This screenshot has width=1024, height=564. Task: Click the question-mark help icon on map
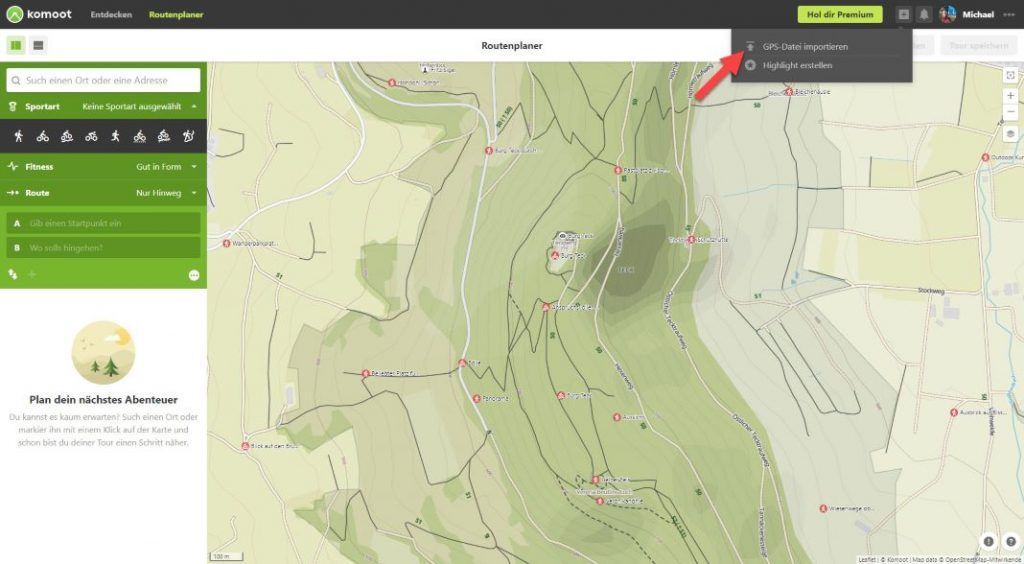pos(1010,541)
